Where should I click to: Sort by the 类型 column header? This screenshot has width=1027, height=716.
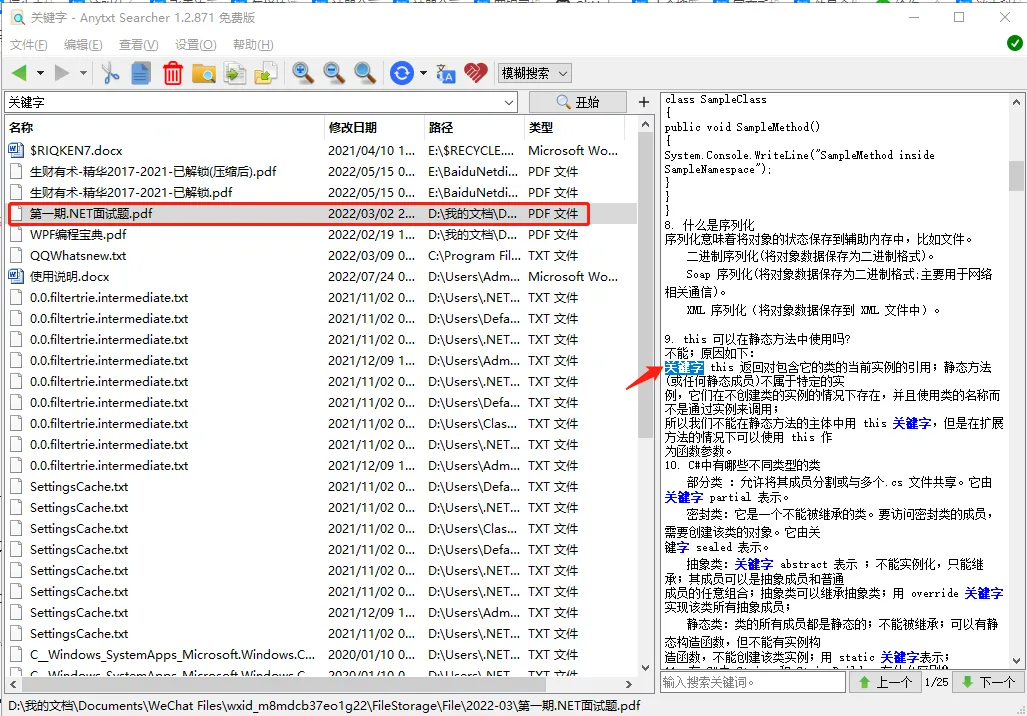574,128
